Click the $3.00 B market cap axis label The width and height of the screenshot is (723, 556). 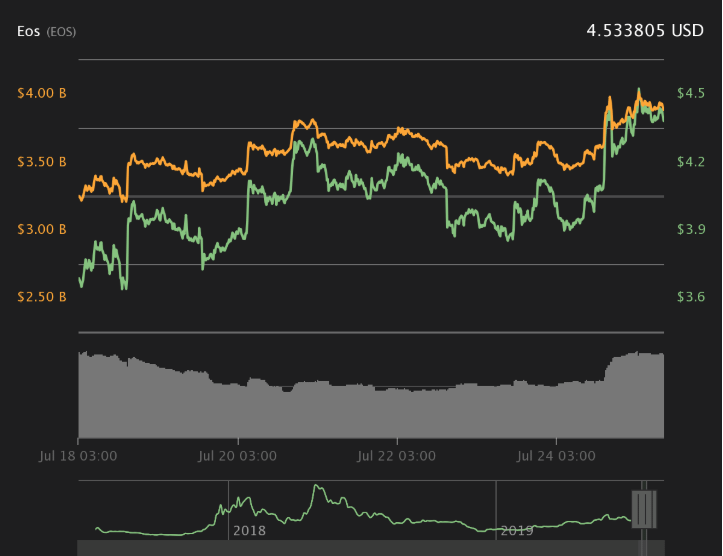[42, 229]
